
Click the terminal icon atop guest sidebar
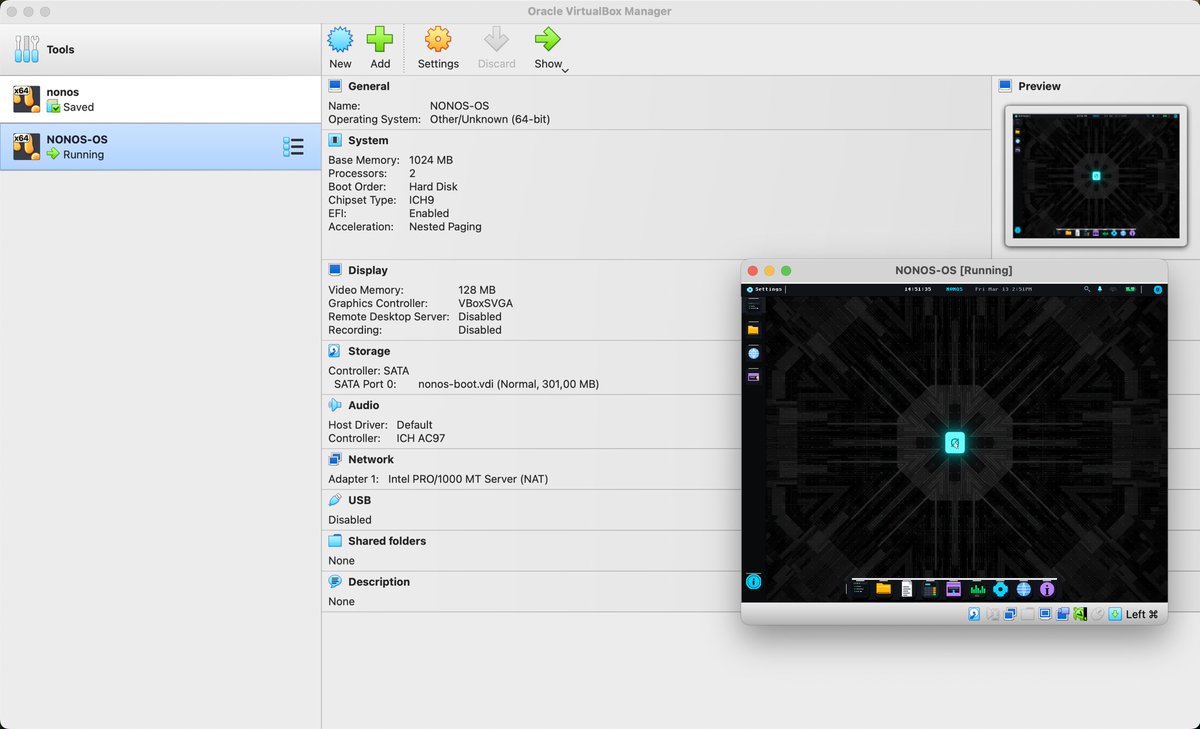[753, 306]
